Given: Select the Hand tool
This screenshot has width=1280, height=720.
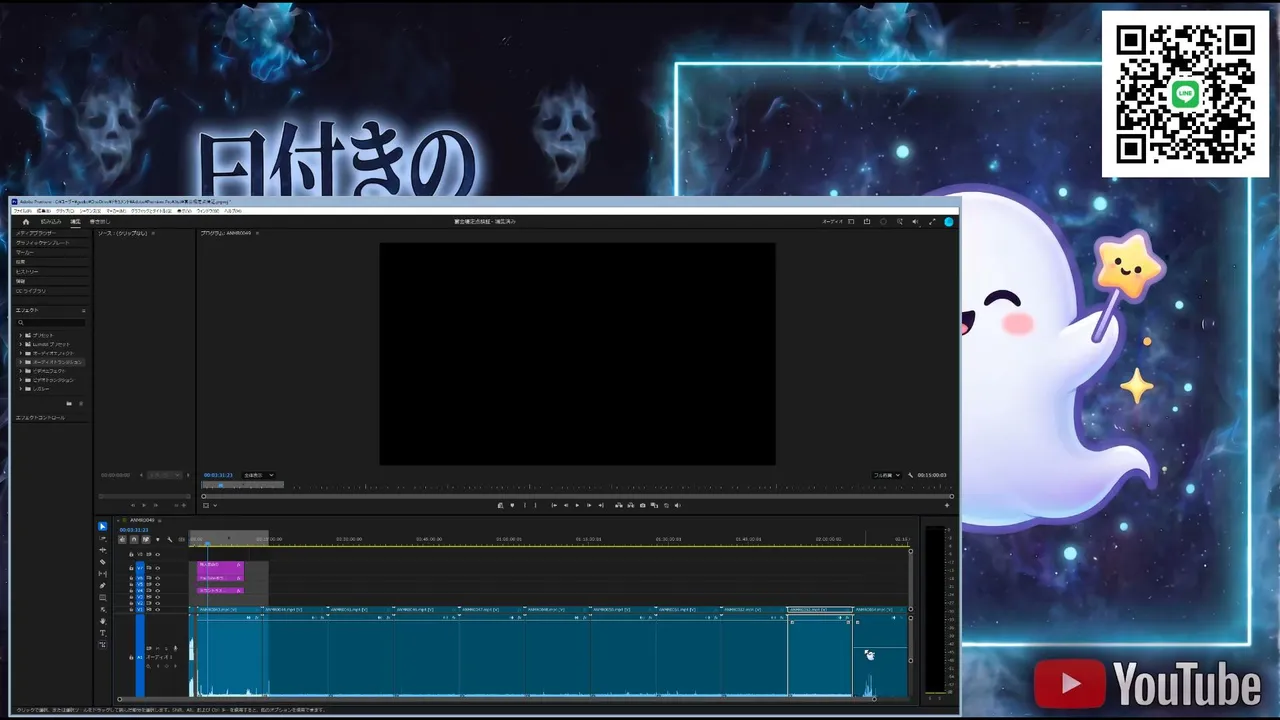Looking at the screenshot, I should point(102,621).
